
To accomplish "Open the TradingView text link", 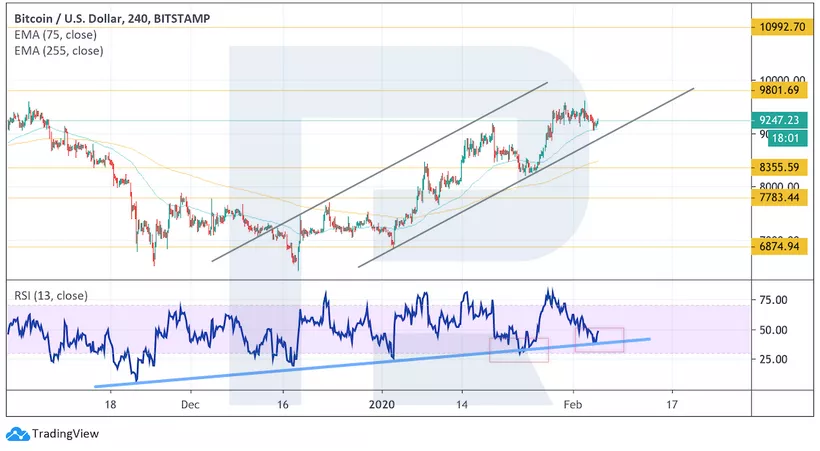I will 58,434.
